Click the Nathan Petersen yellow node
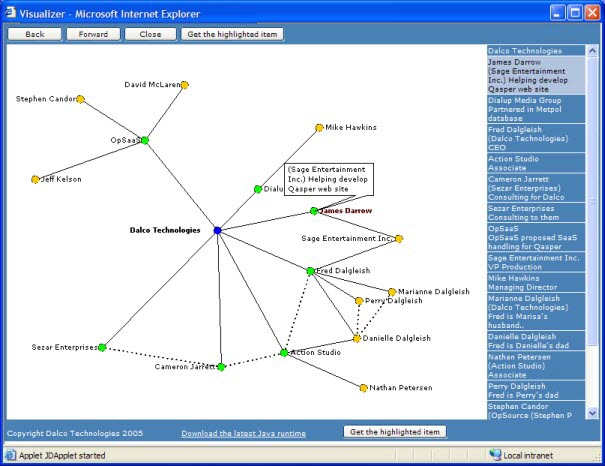 point(363,388)
